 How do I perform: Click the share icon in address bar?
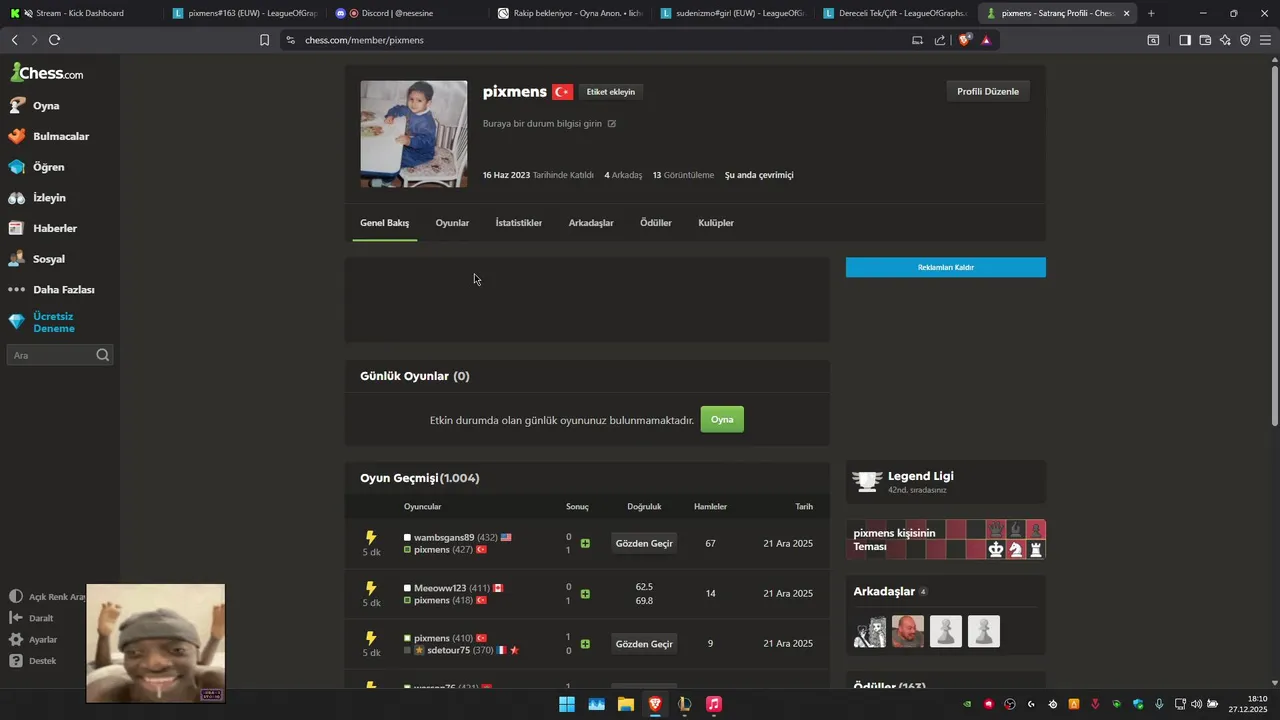[940, 40]
